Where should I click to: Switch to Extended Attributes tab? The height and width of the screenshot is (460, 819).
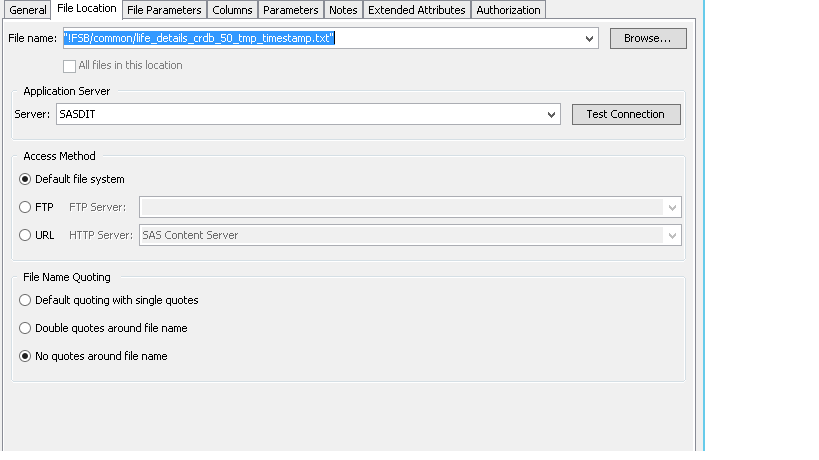(416, 10)
